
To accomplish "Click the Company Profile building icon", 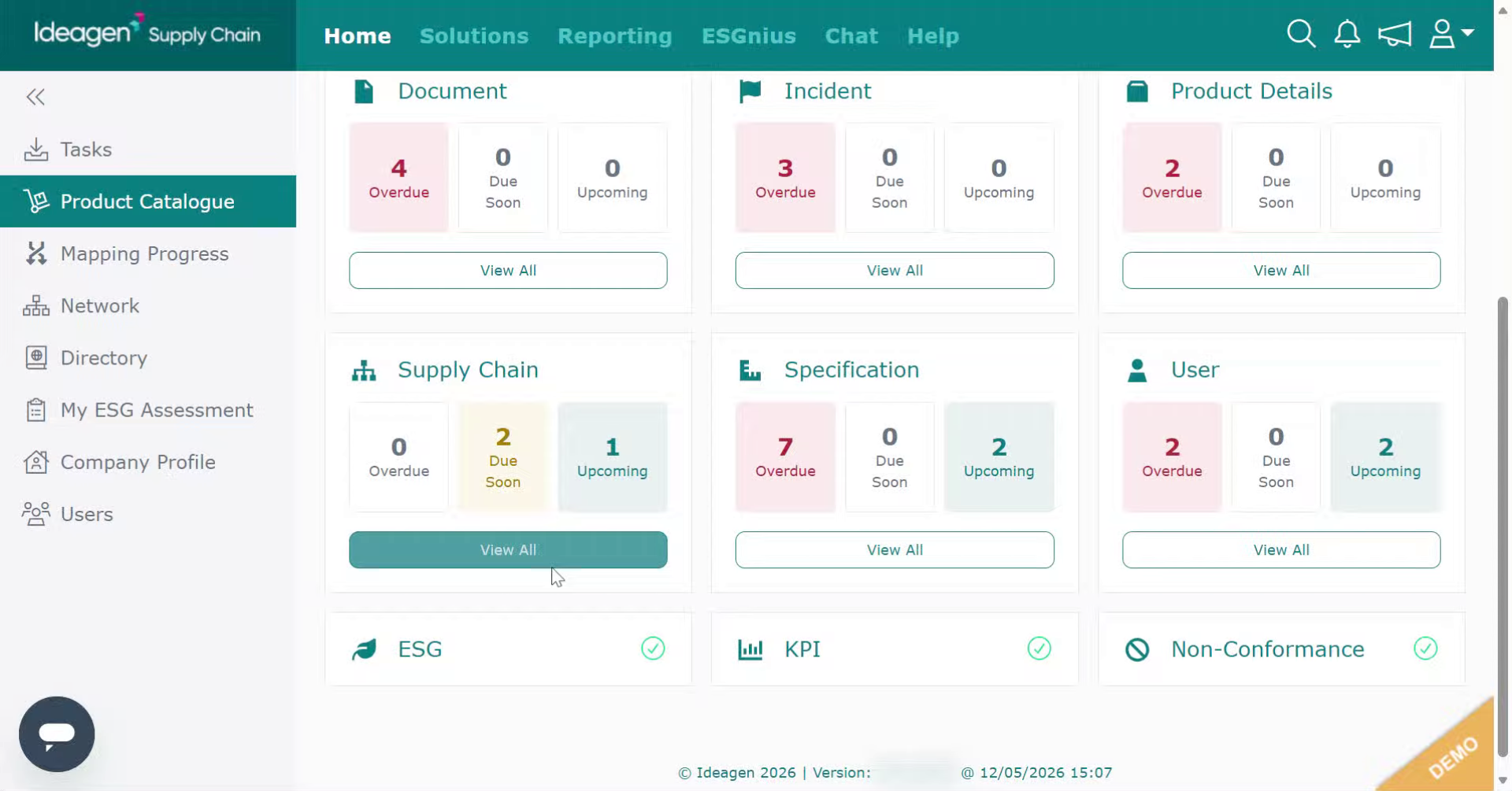I will point(36,462).
